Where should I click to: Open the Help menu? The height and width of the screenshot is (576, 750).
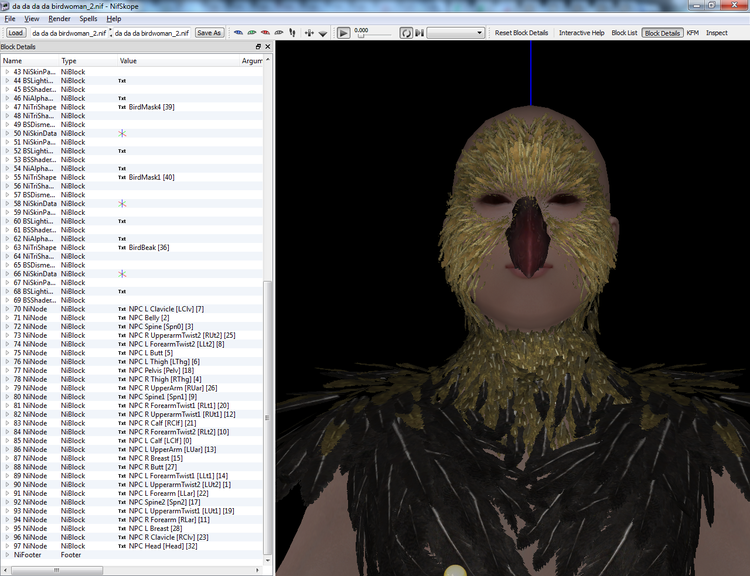coord(113,19)
